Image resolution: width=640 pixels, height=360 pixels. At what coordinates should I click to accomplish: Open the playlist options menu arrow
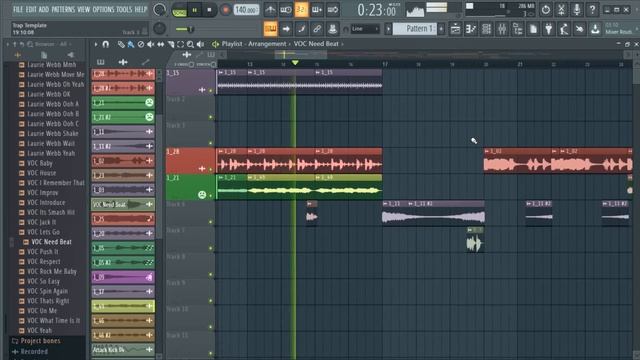point(96,44)
